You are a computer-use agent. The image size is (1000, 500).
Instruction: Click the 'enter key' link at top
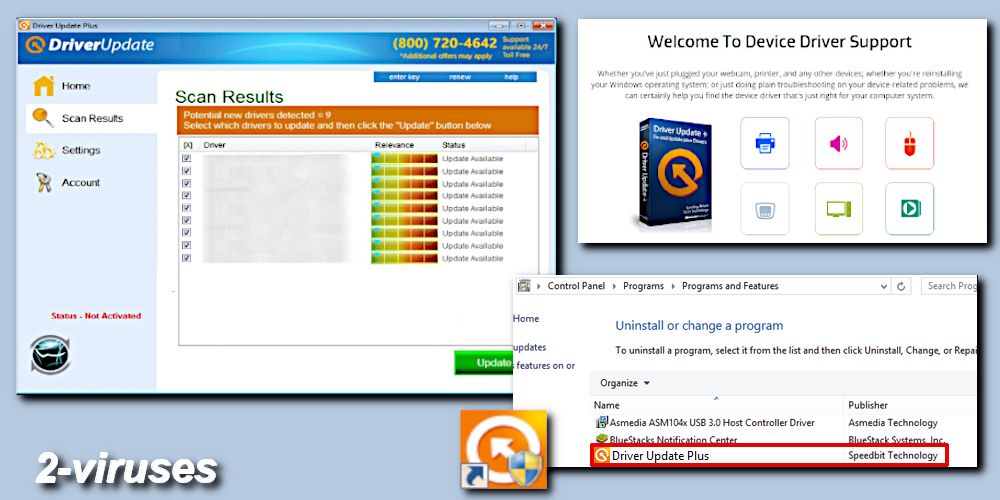click(404, 77)
